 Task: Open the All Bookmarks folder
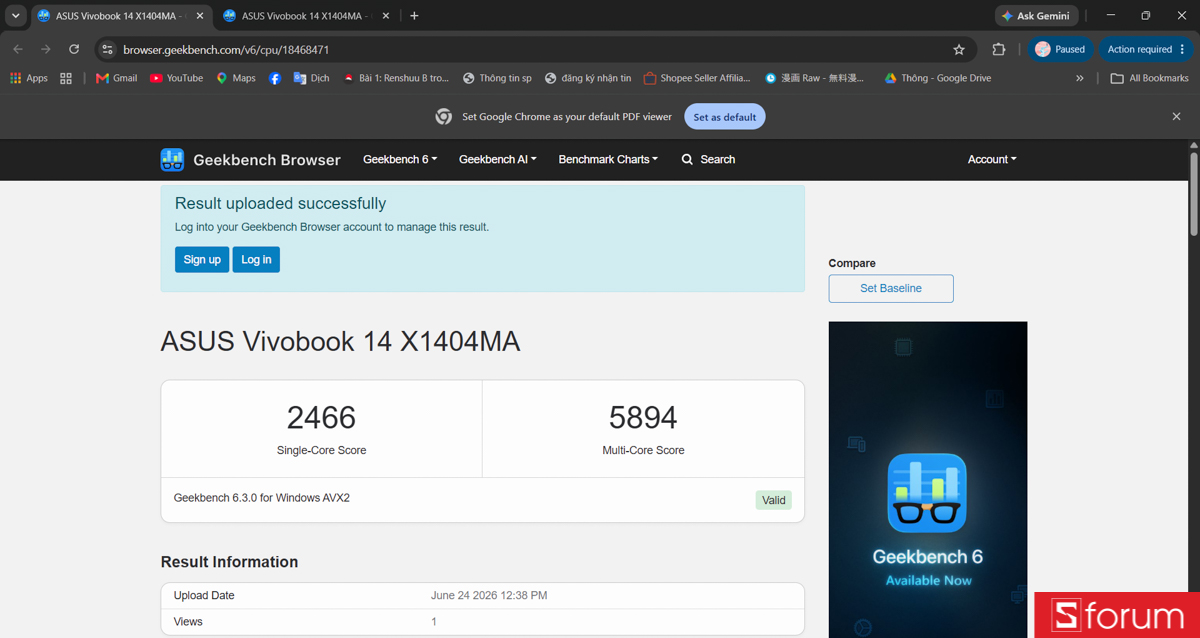1149,78
